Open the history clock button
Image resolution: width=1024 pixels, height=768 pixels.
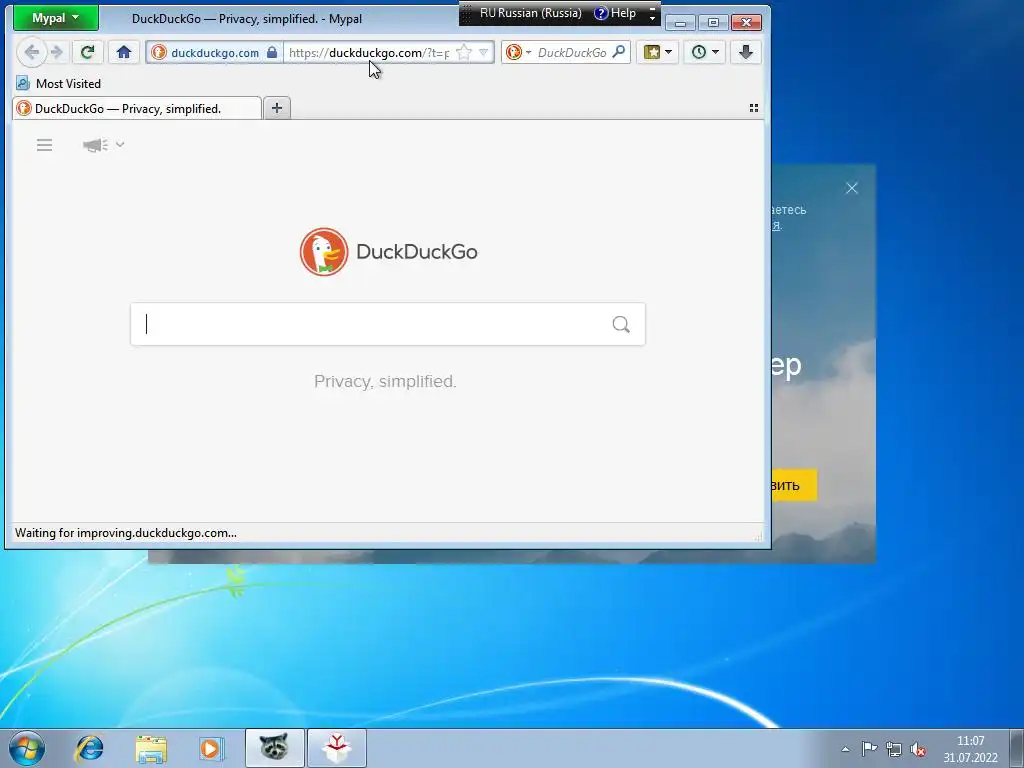(x=699, y=52)
